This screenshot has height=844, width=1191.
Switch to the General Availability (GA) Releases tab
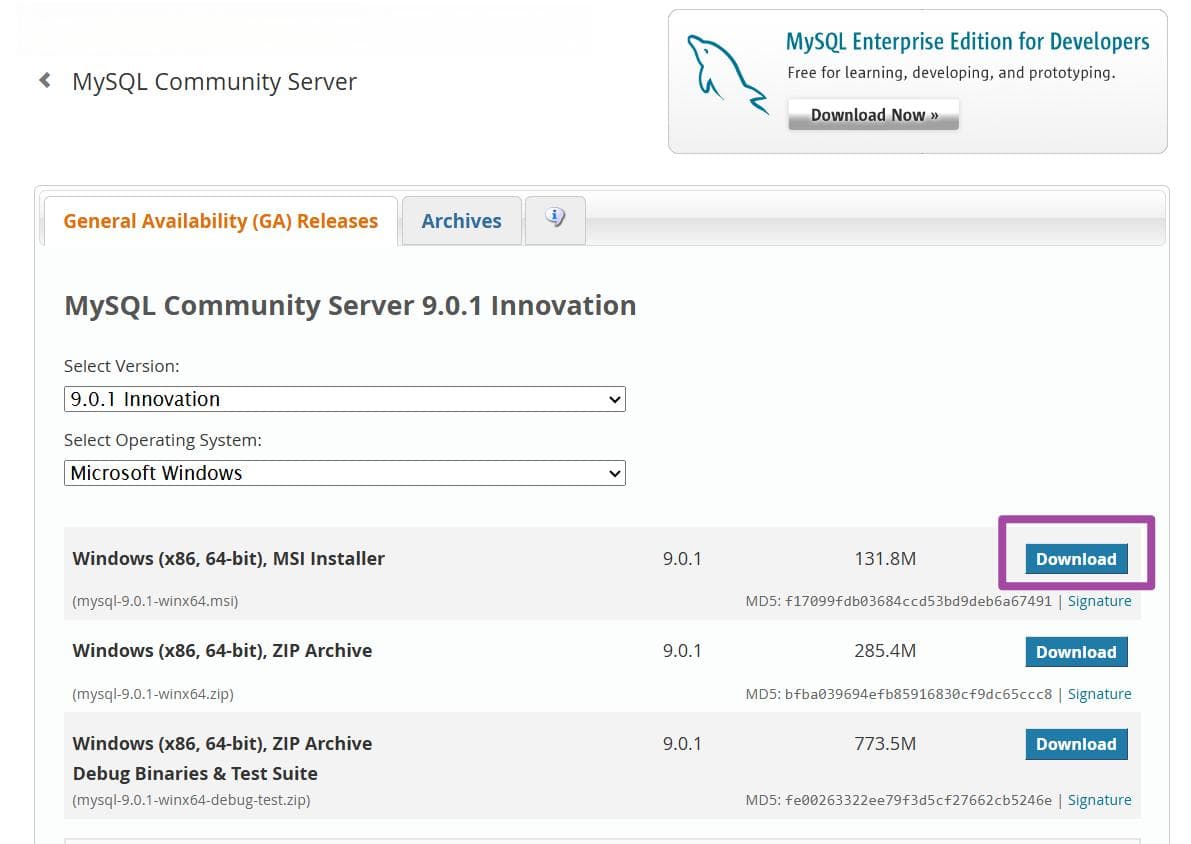(220, 221)
